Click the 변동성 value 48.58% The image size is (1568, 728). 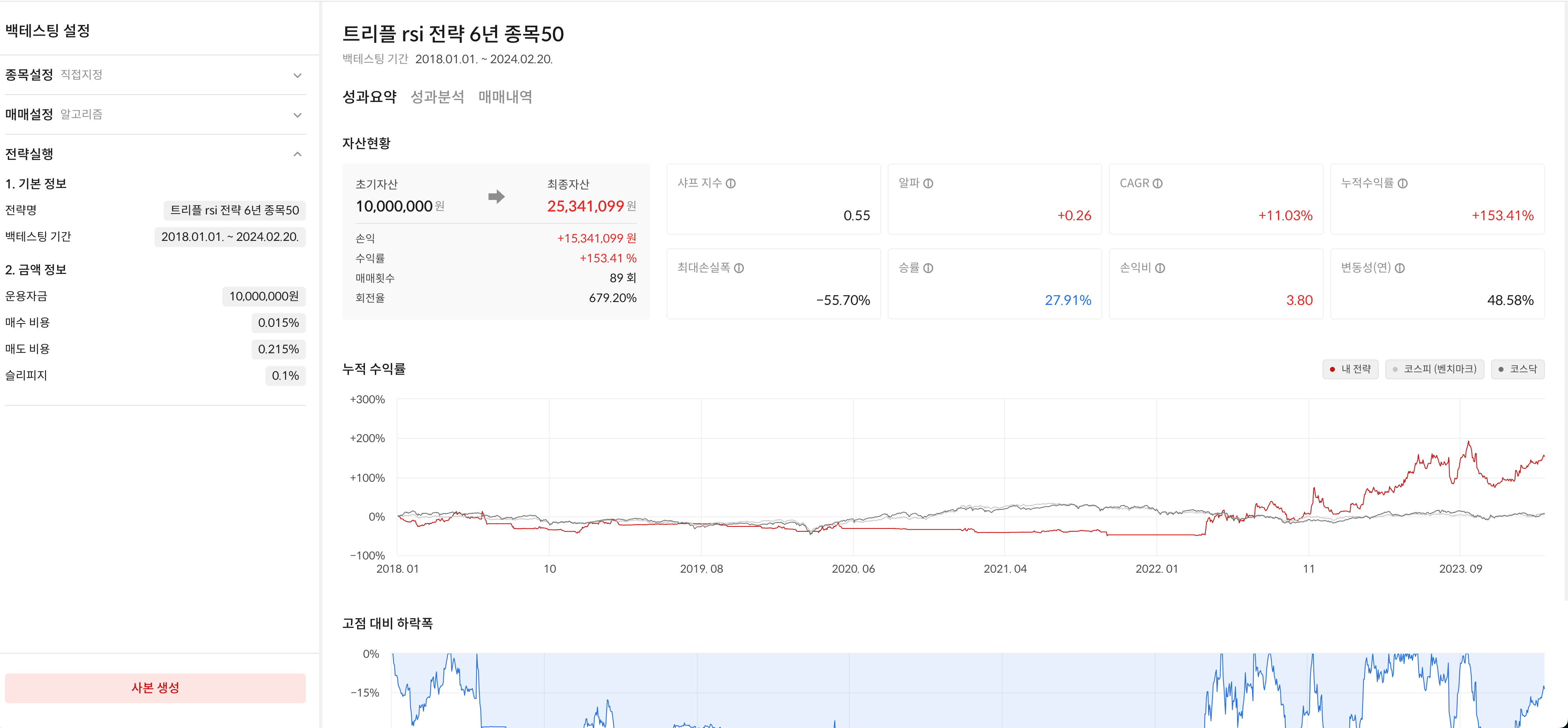[1510, 300]
